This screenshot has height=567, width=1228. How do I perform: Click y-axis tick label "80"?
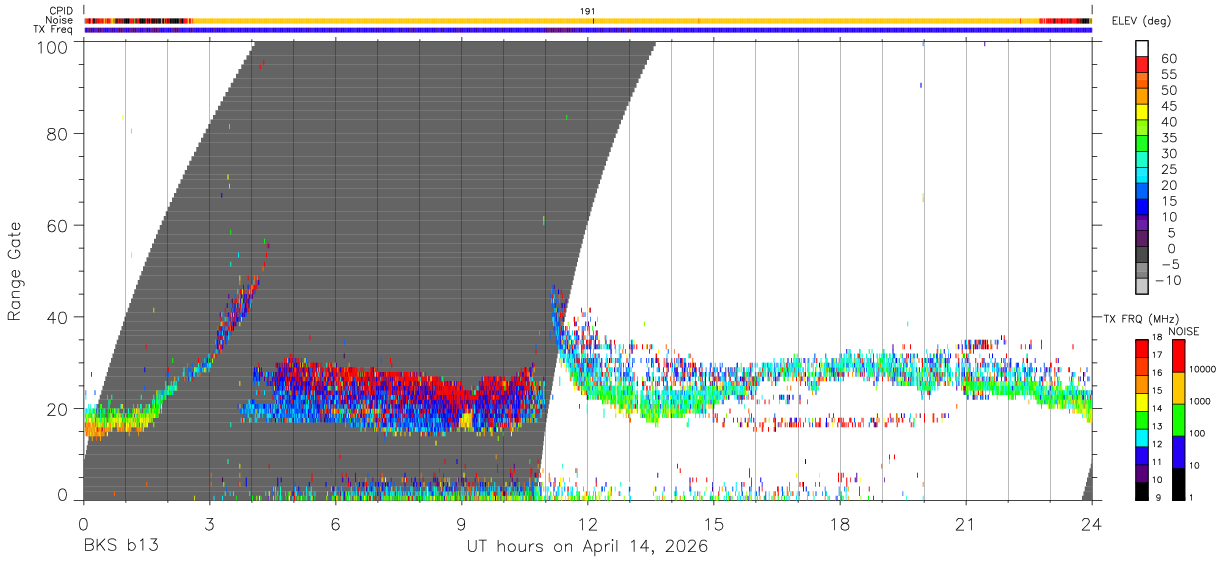(58, 133)
